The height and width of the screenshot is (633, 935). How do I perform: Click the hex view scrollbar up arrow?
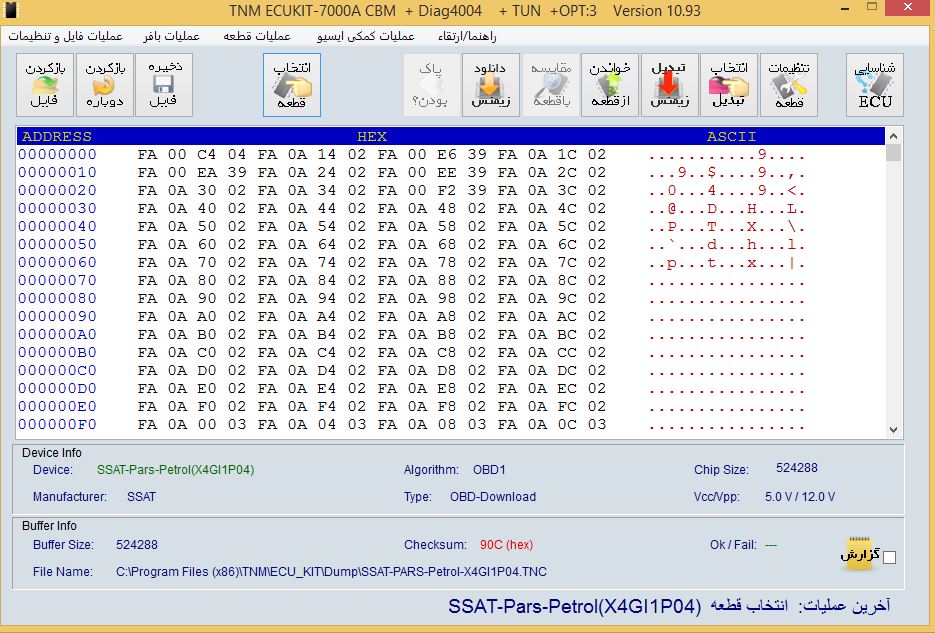[x=894, y=137]
